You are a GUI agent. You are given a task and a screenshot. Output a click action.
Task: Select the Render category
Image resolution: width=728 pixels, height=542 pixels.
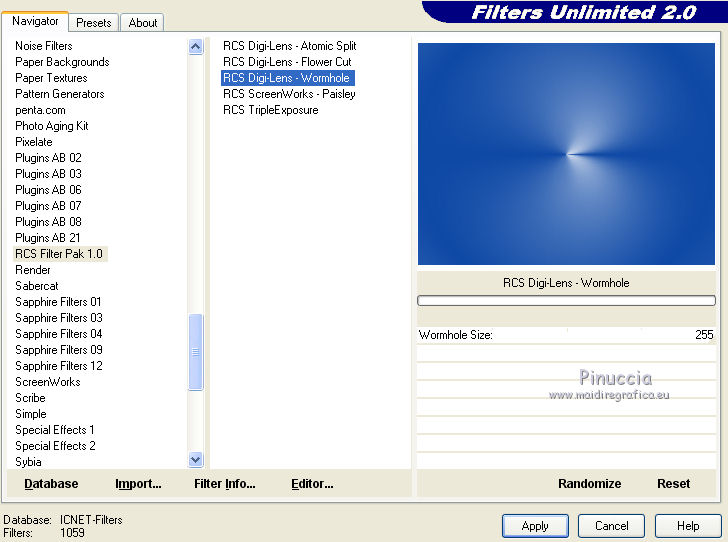[x=32, y=270]
